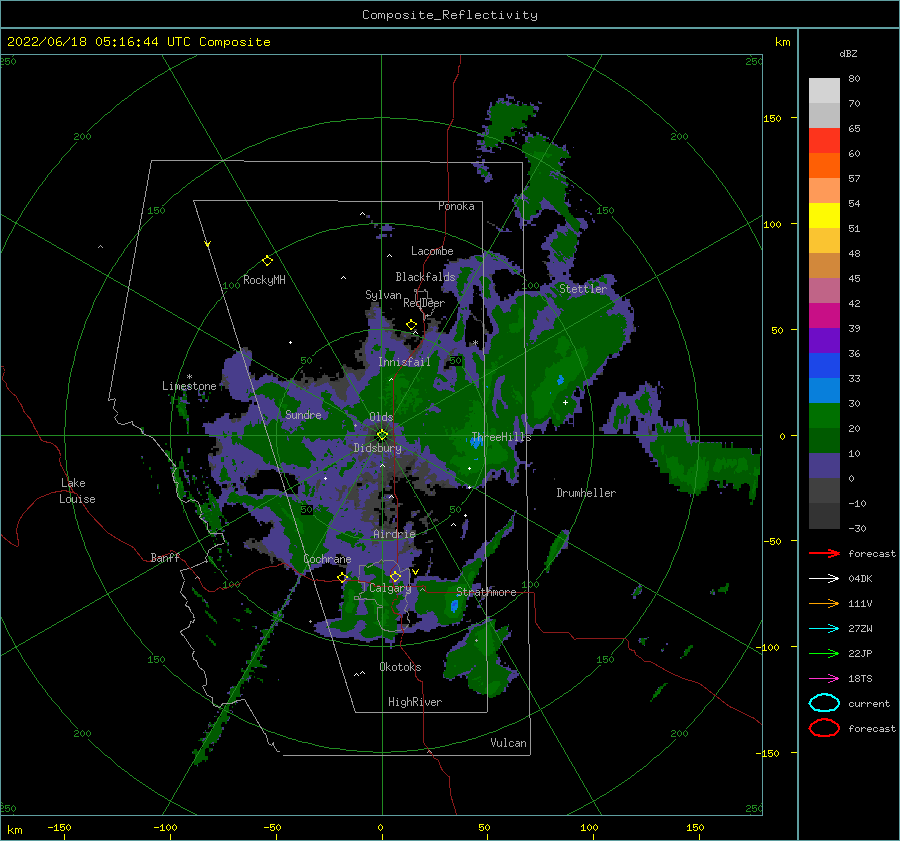
Task: Click the Okotoks city label
Action: pos(400,667)
